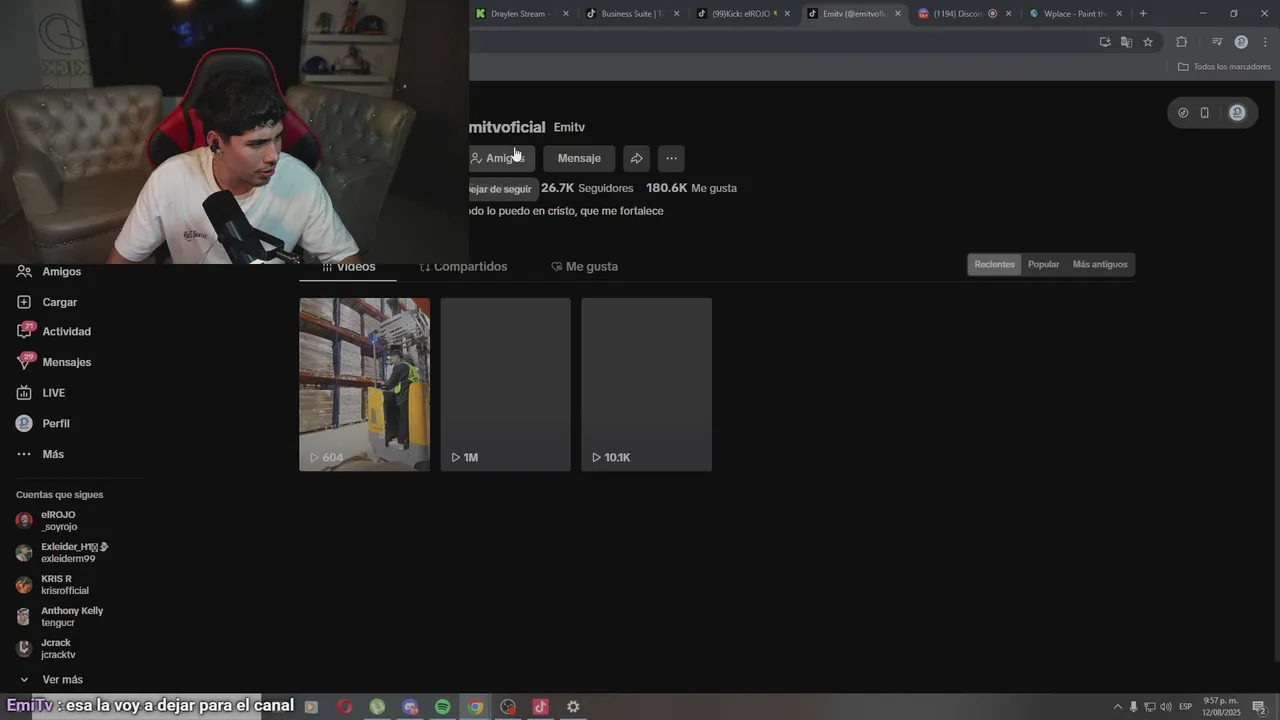Click the Chrome translate page icon
This screenshot has height=720, width=1280.
click(1126, 42)
